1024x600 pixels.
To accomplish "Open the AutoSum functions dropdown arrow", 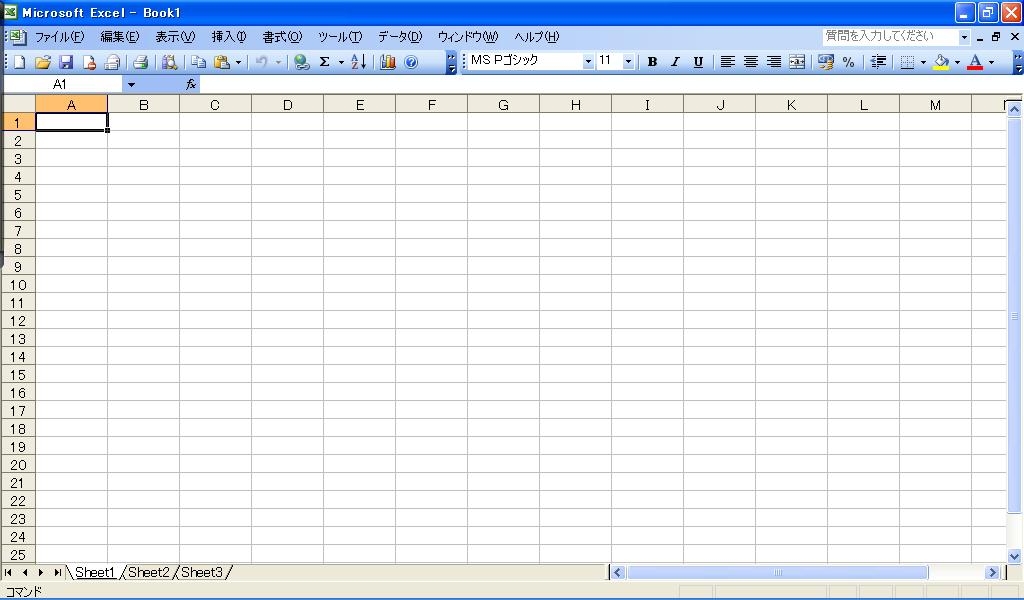I will pyautogui.click(x=341, y=63).
